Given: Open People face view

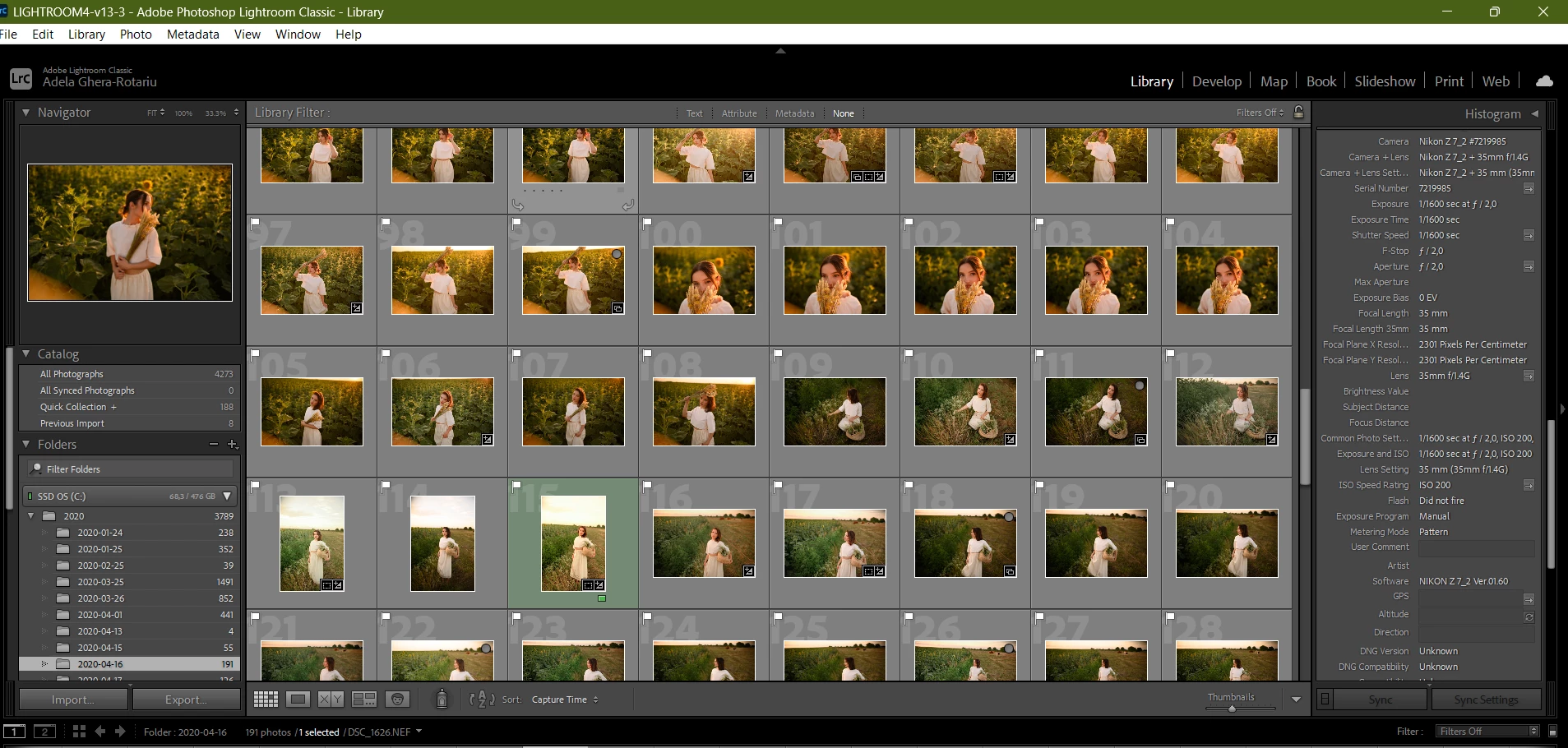Looking at the screenshot, I should click(398, 700).
